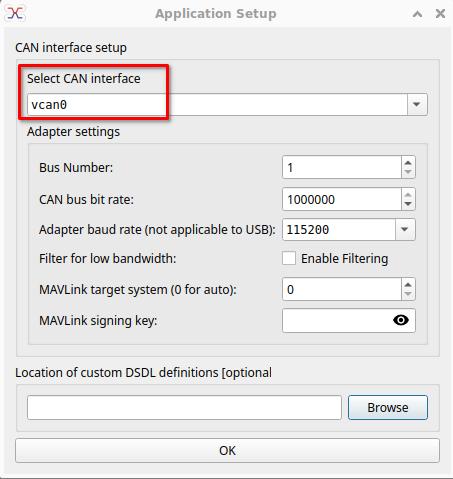Select the vcan0 CAN interface text field
Viewport: 453px width, 479px height.
click(x=217, y=104)
